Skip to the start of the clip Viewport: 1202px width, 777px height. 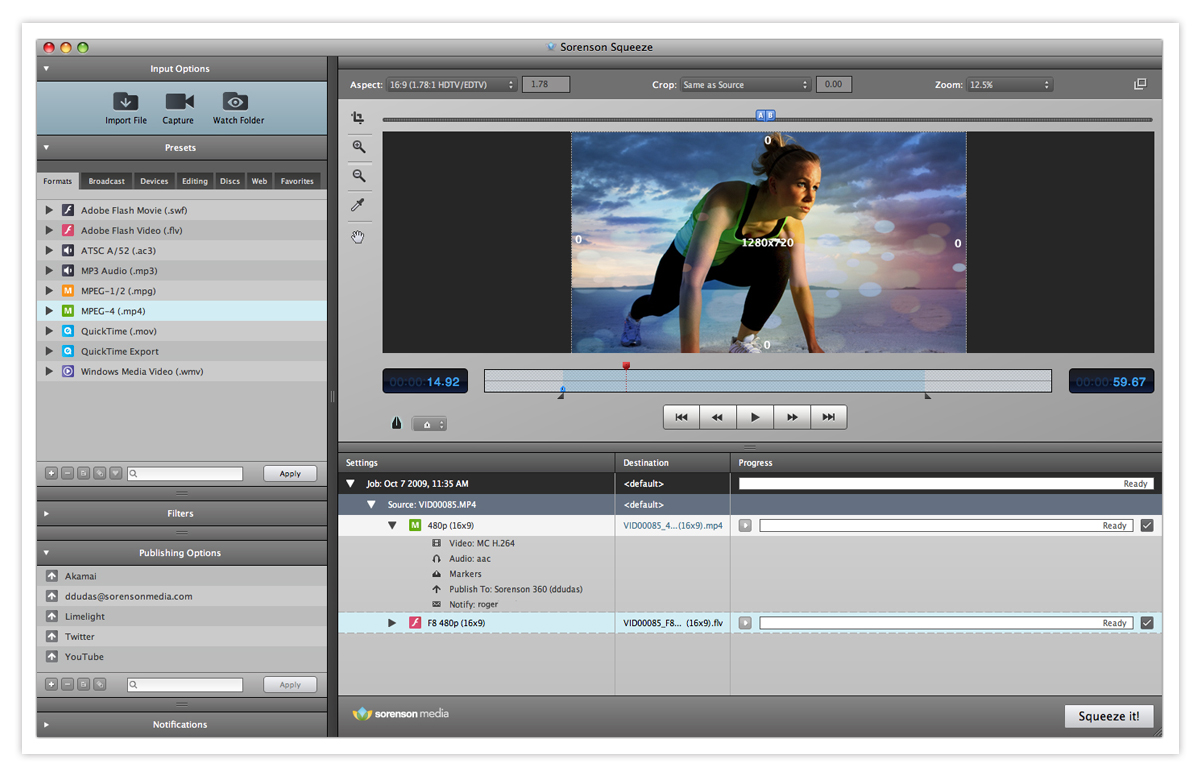click(x=681, y=417)
